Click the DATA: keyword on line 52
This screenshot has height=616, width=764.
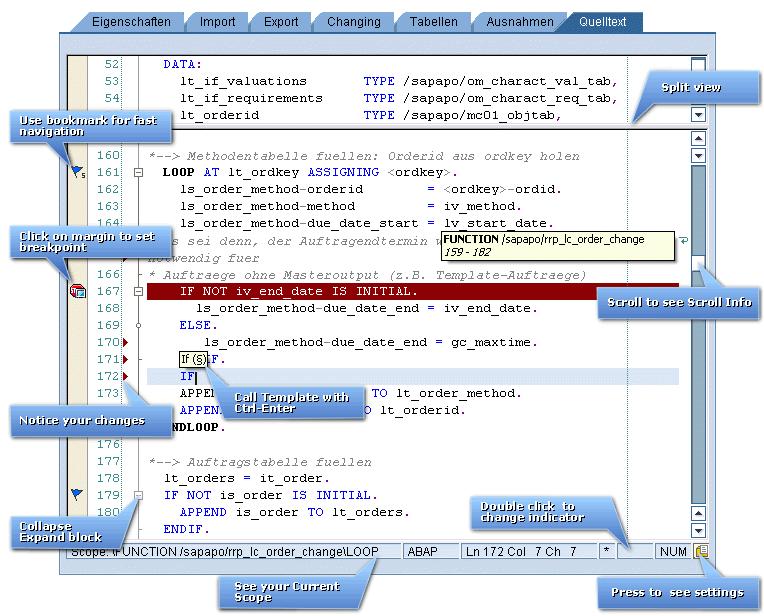pyautogui.click(x=182, y=64)
